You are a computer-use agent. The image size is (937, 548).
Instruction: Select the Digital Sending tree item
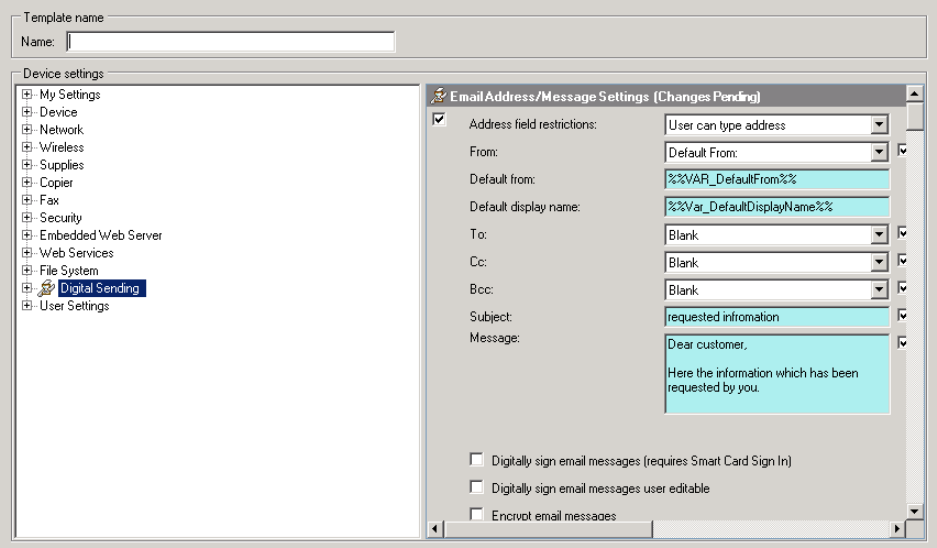[x=102, y=288]
